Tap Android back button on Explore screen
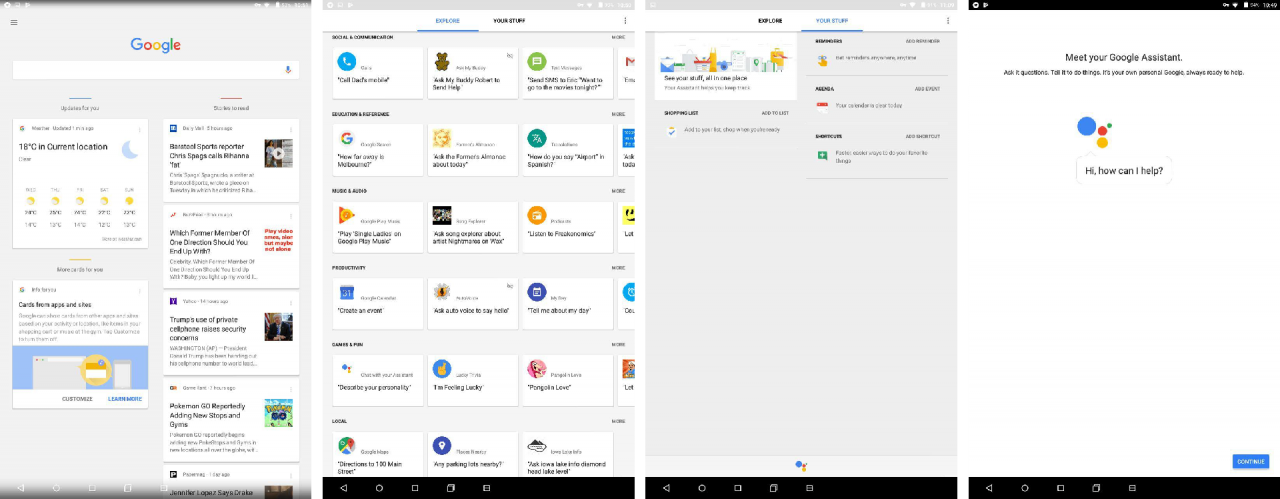The width and height of the screenshot is (1280, 499). (343, 487)
